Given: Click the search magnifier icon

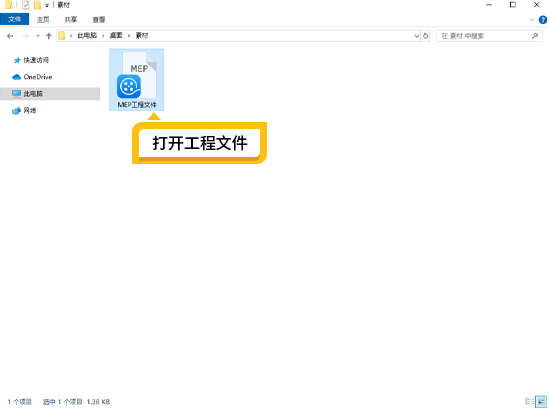Looking at the screenshot, I should tap(535, 36).
